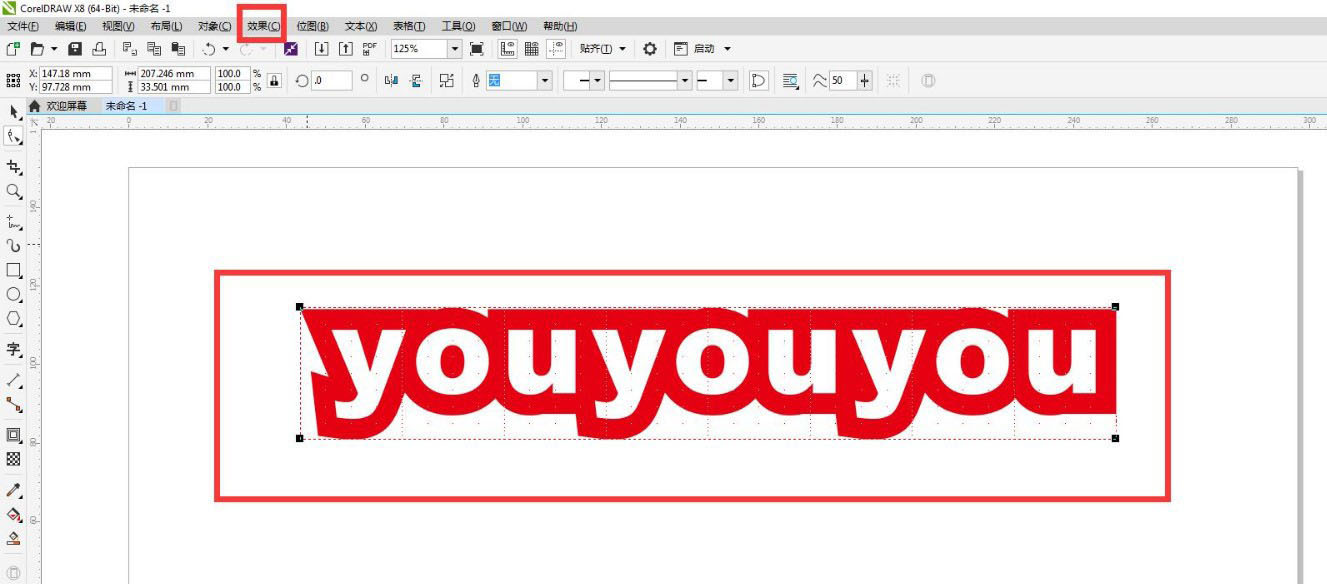Viewport: 1327px width, 584px height.
Task: Click the Publish to PDF icon
Action: (x=369, y=49)
